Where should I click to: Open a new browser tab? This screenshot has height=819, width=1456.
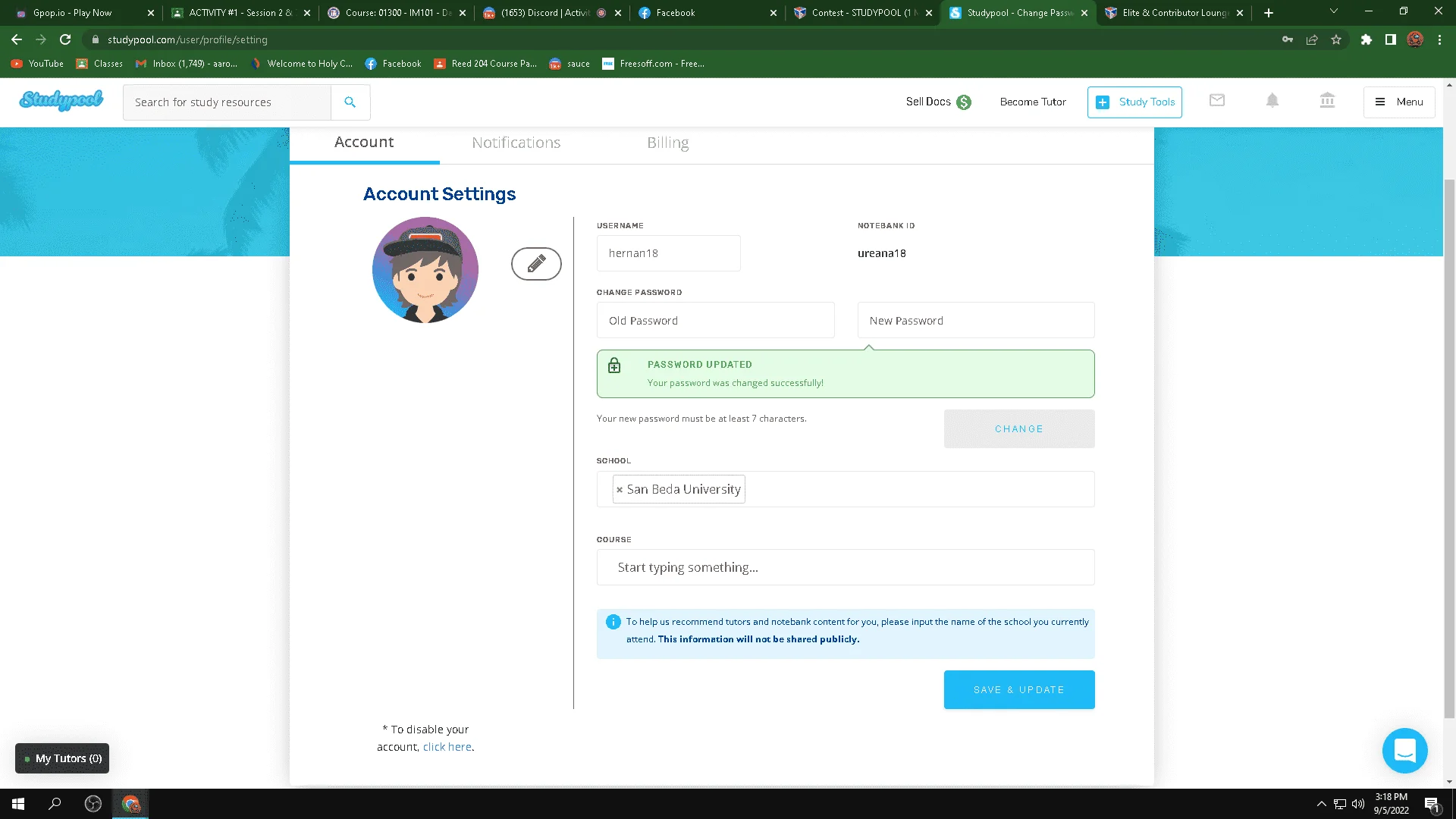click(x=1269, y=13)
